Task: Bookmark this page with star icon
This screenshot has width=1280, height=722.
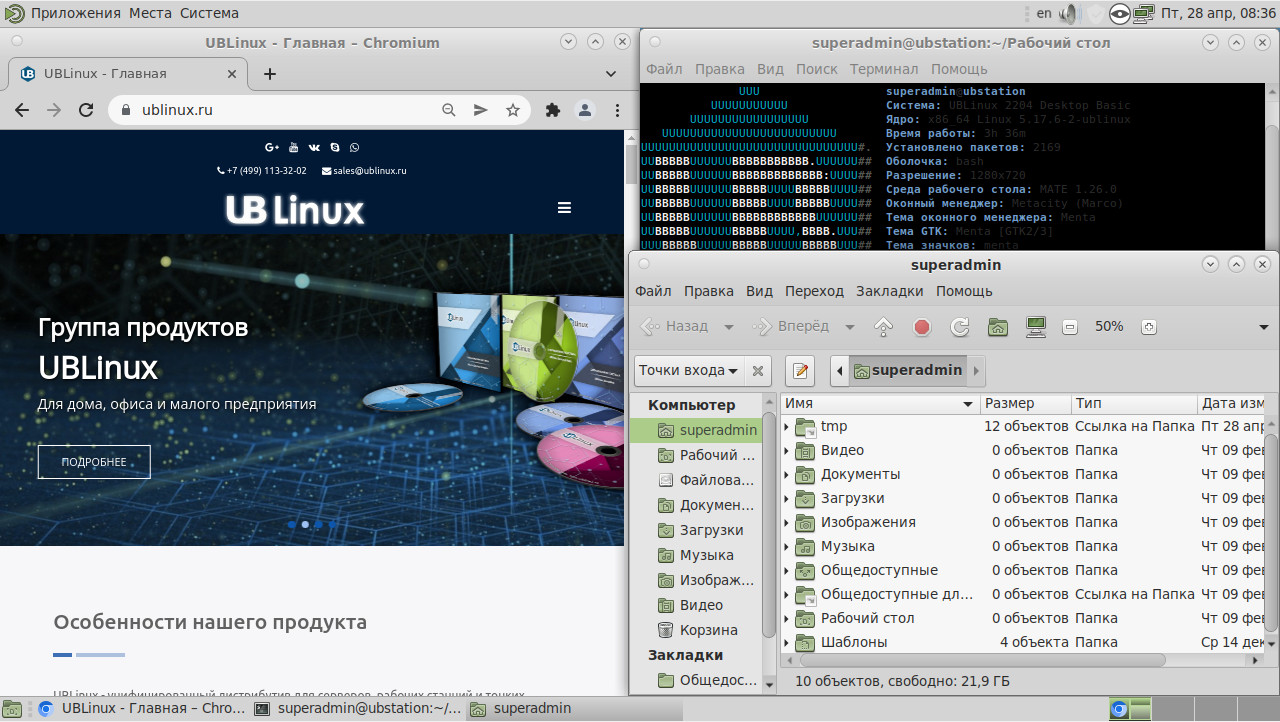Action: point(513,110)
